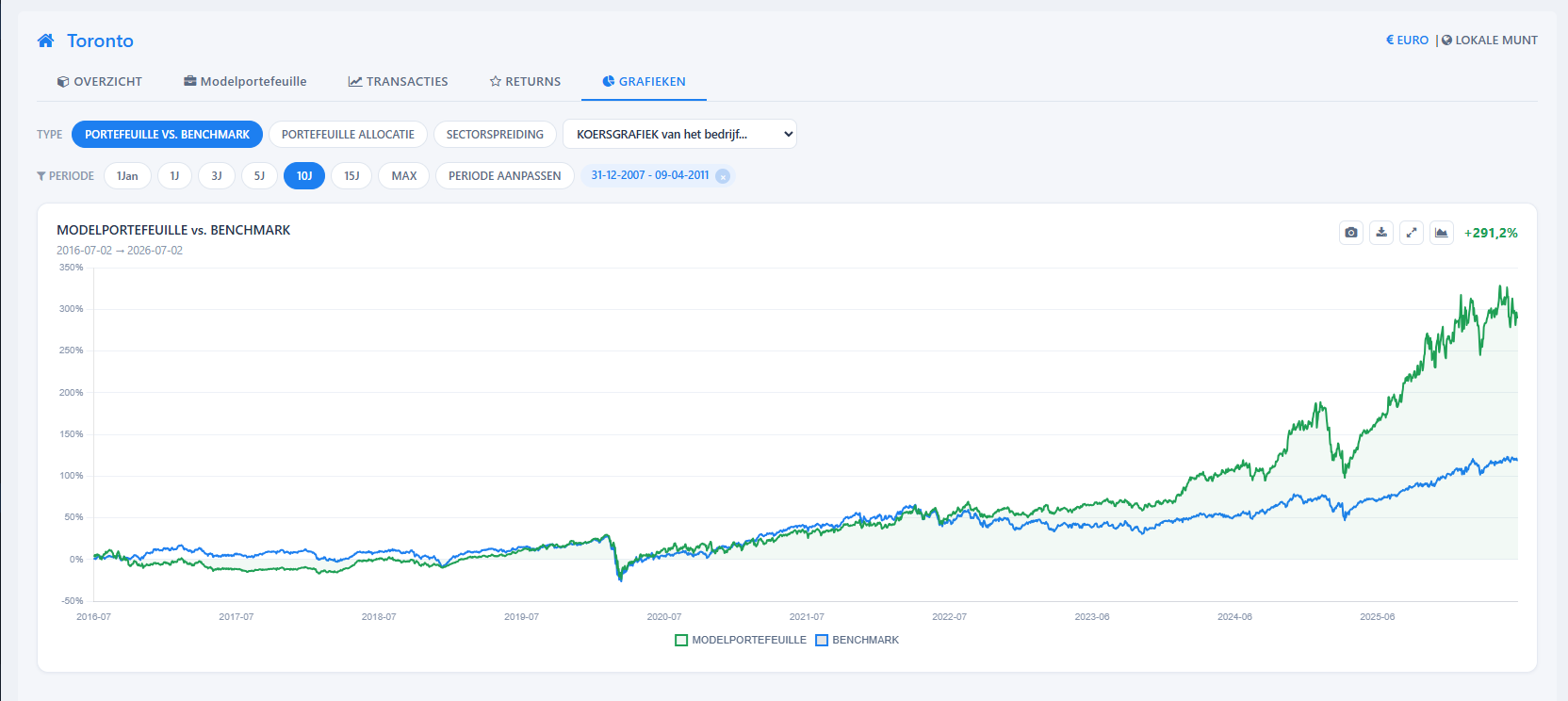
Task: Switch currency to EURO
Action: coord(1407,40)
